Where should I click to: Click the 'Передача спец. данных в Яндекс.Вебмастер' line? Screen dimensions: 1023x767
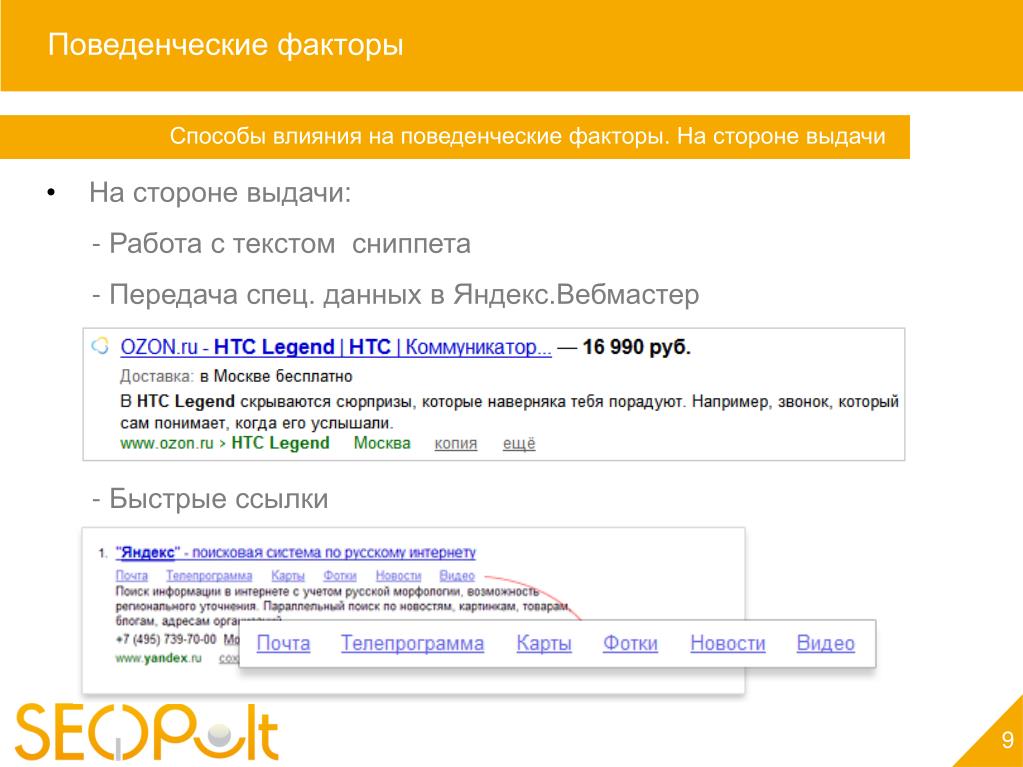pos(395,295)
